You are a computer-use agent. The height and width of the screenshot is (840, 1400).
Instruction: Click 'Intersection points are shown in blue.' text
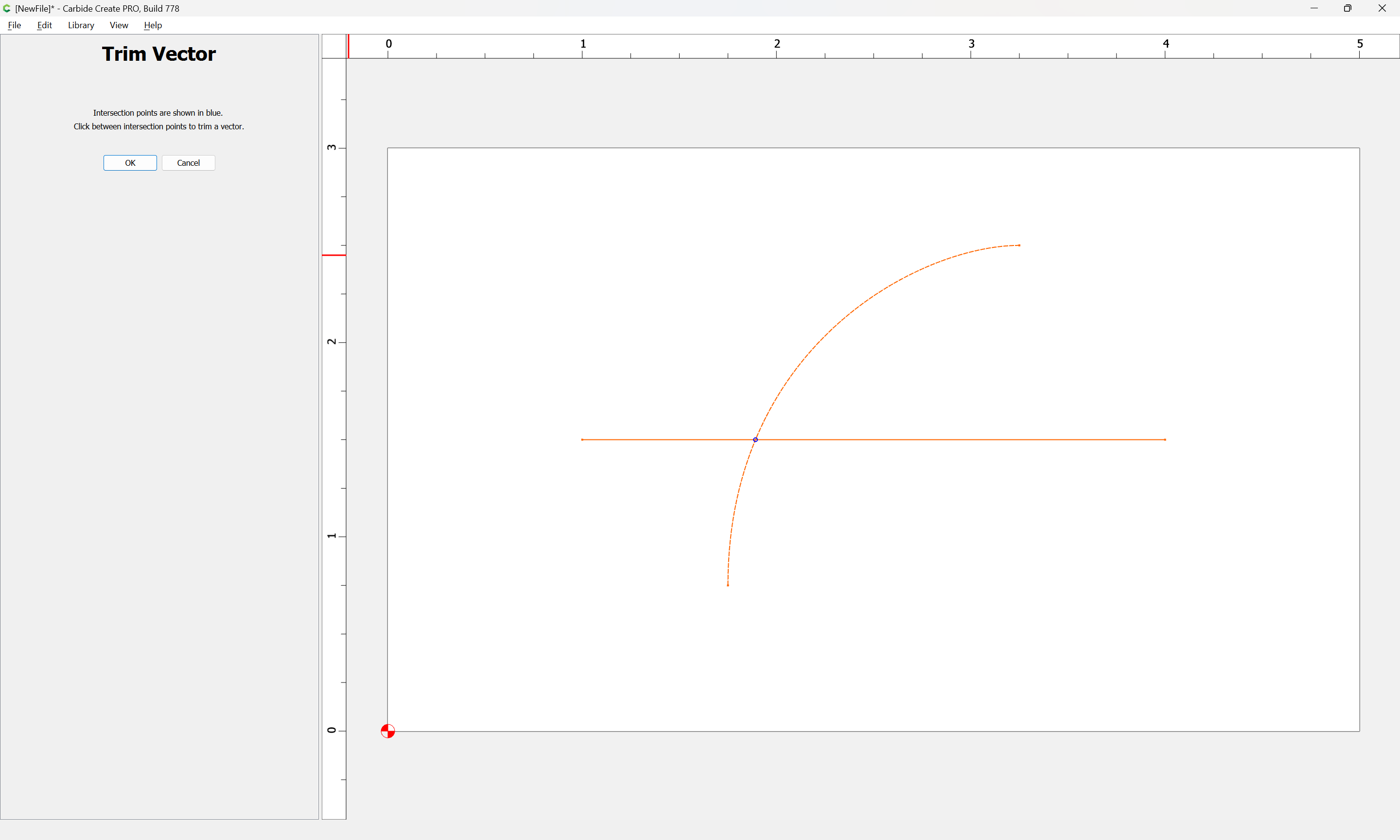click(x=158, y=113)
